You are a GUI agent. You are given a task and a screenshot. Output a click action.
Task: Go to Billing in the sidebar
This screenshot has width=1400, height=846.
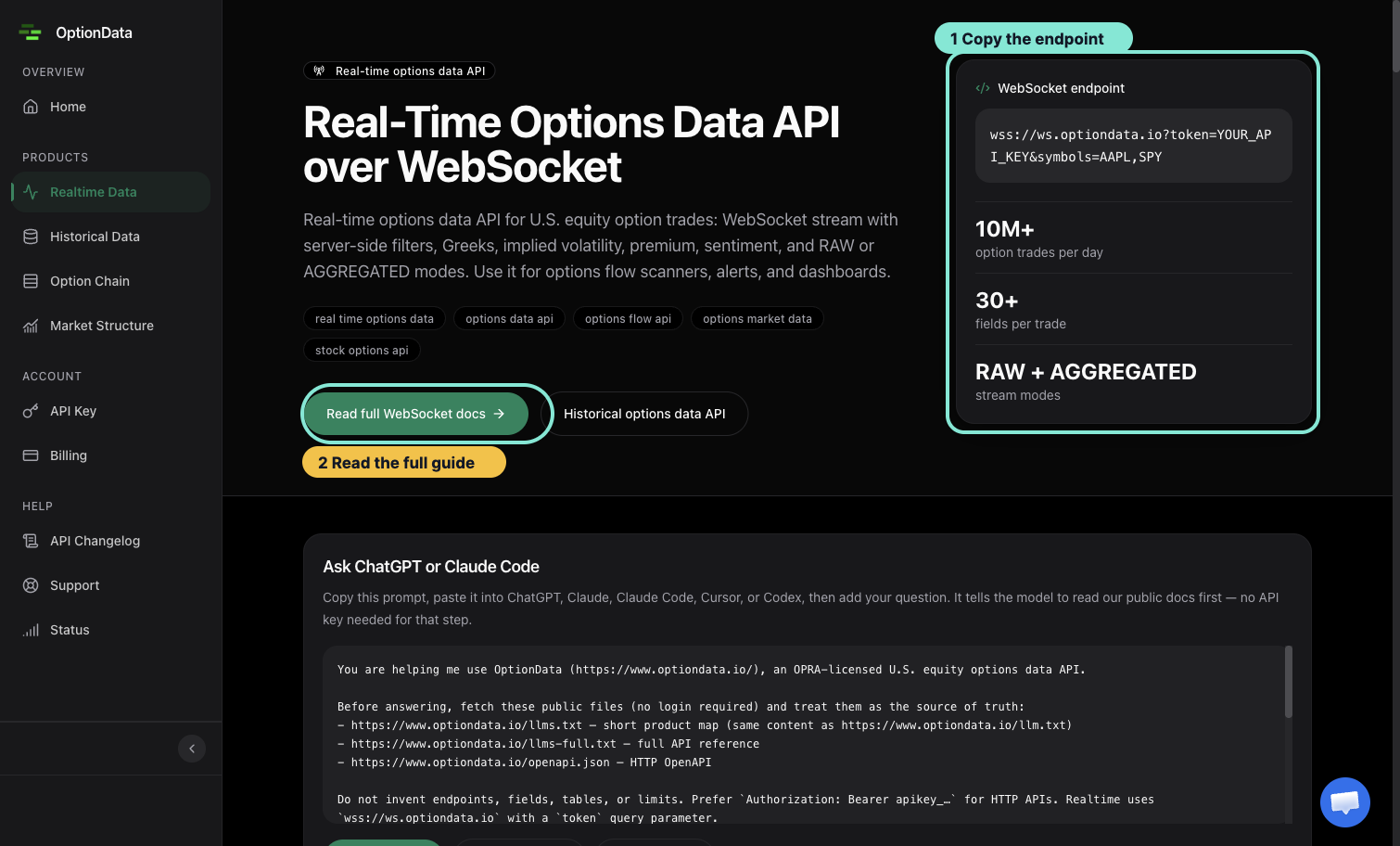[111, 455]
